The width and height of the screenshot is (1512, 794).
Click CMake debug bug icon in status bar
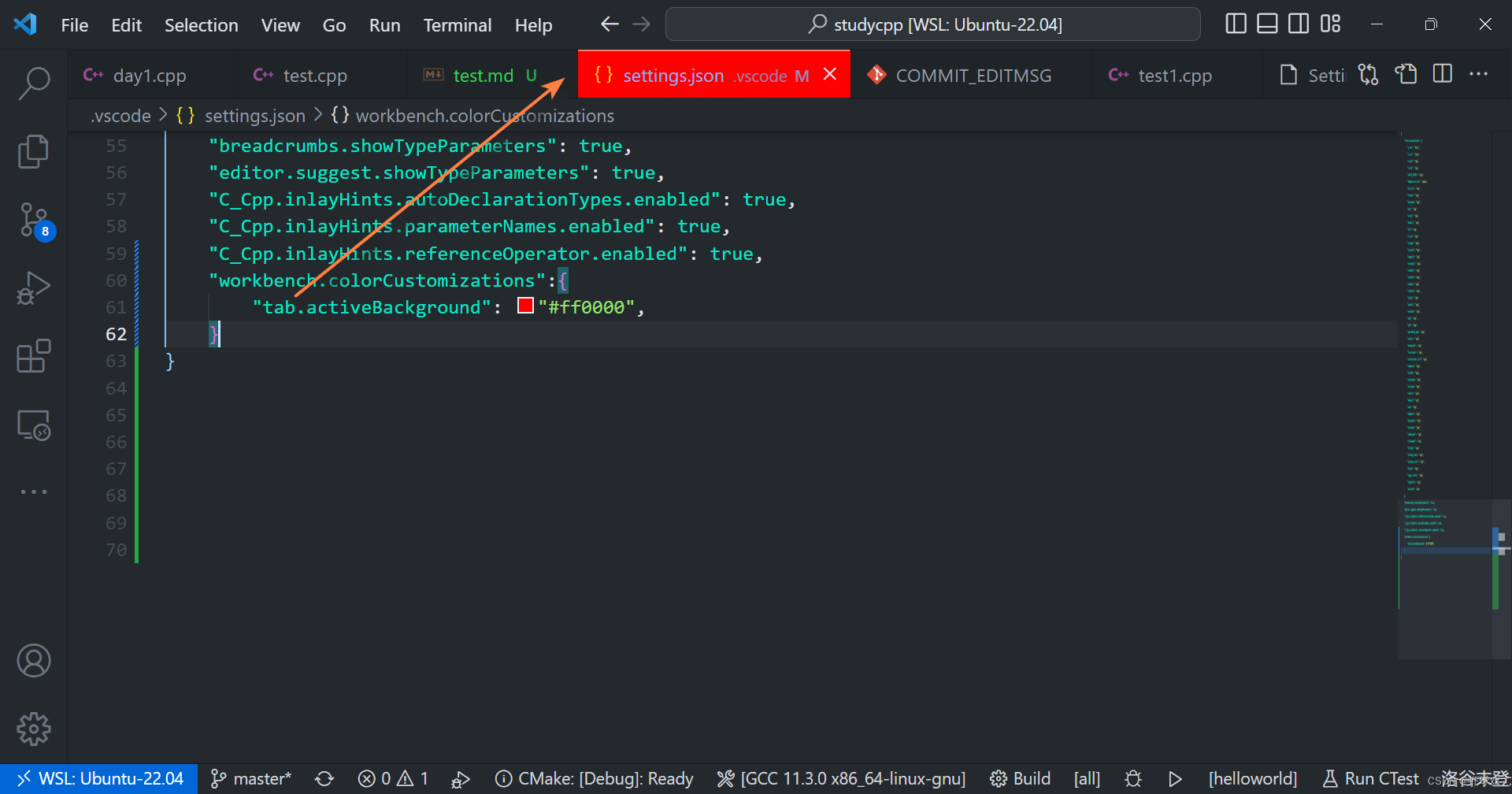click(1133, 778)
